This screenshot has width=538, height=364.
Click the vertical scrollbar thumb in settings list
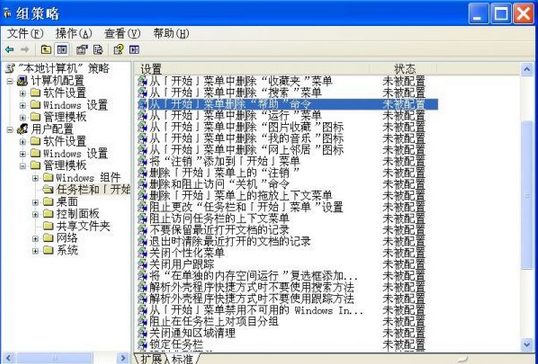(x=527, y=196)
